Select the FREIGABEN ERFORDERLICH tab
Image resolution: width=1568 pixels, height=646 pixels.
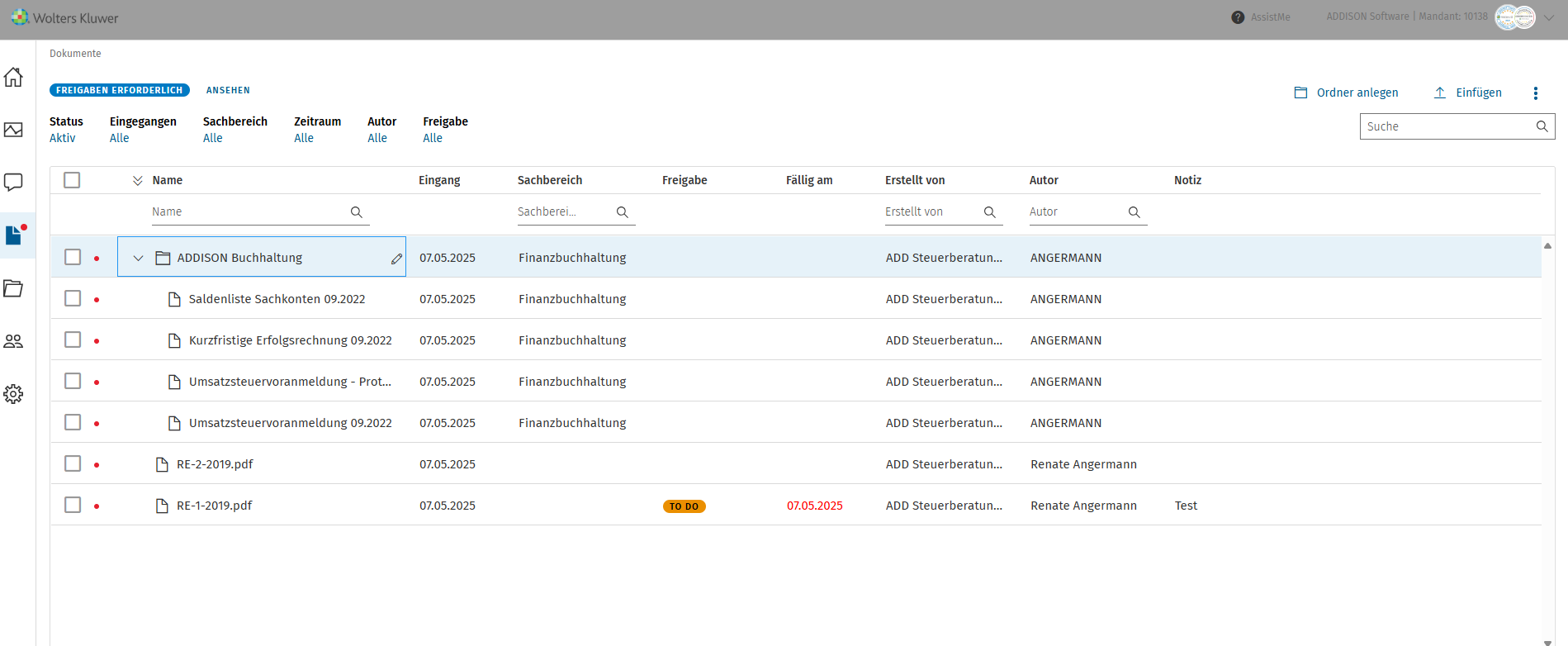coord(120,90)
